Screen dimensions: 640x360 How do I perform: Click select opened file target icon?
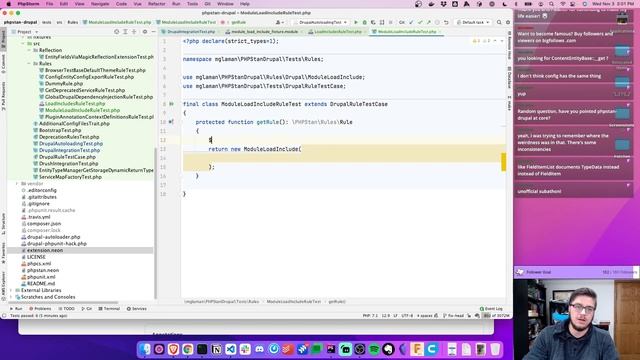(117, 31)
